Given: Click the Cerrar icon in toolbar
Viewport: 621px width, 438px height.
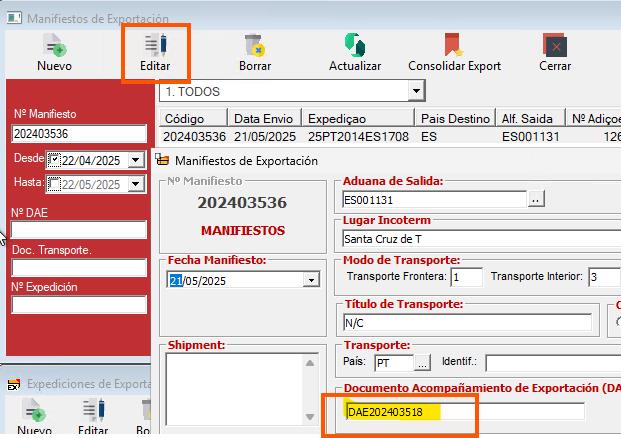Looking at the screenshot, I should 555,45.
